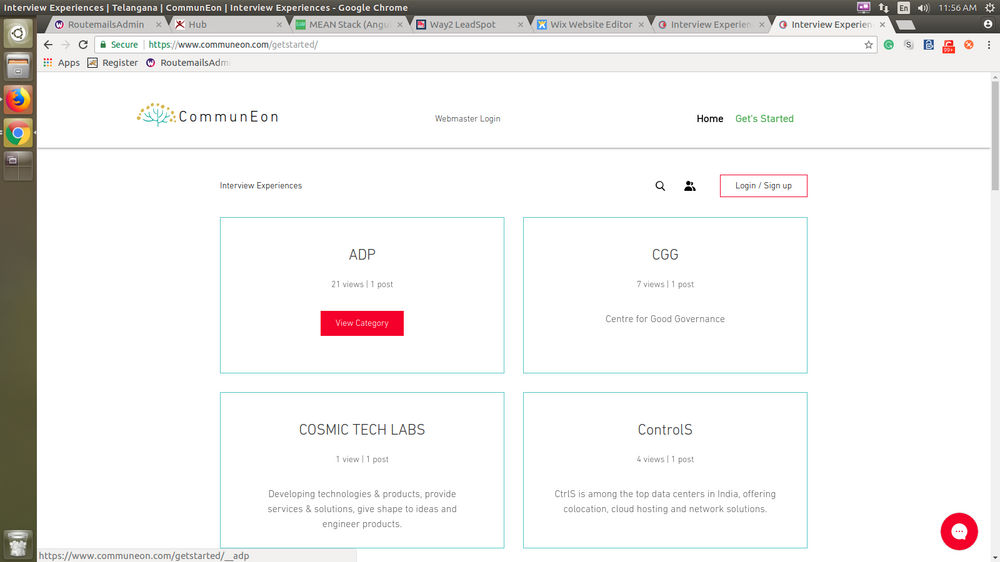Click the page vertical scrollbar thumb
The width and height of the screenshot is (1000, 562).
(x=995, y=135)
